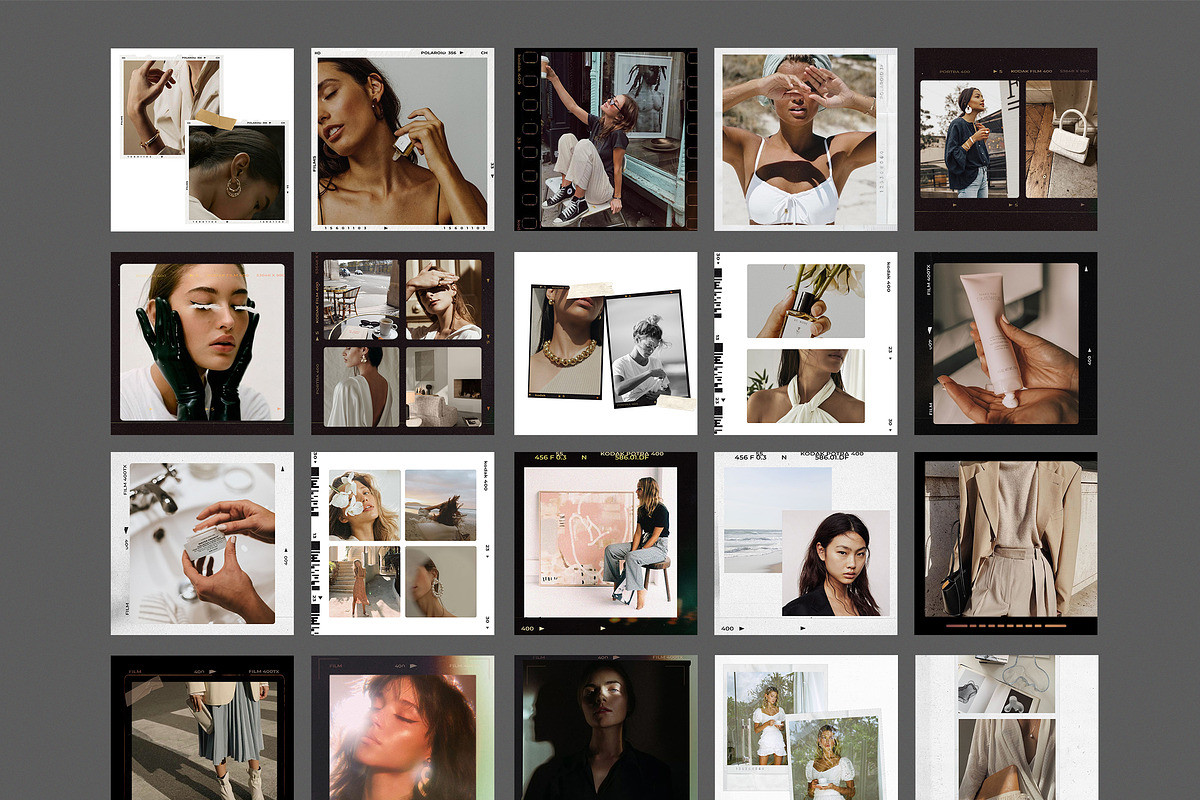
Task: Open the dark four-photo grid with coffee cup
Action: pyautogui.click(x=403, y=343)
